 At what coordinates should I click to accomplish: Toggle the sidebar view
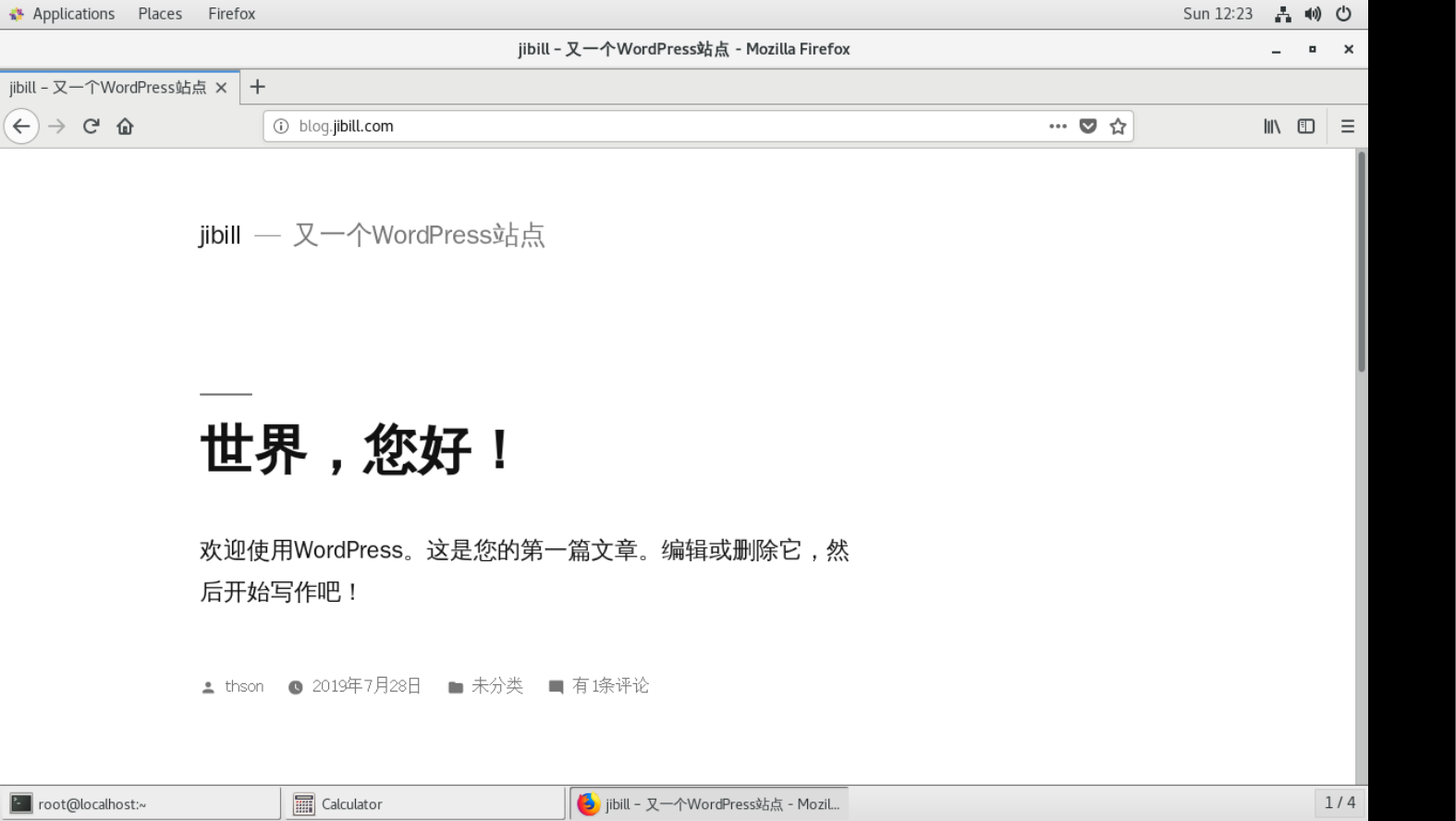tap(1306, 126)
